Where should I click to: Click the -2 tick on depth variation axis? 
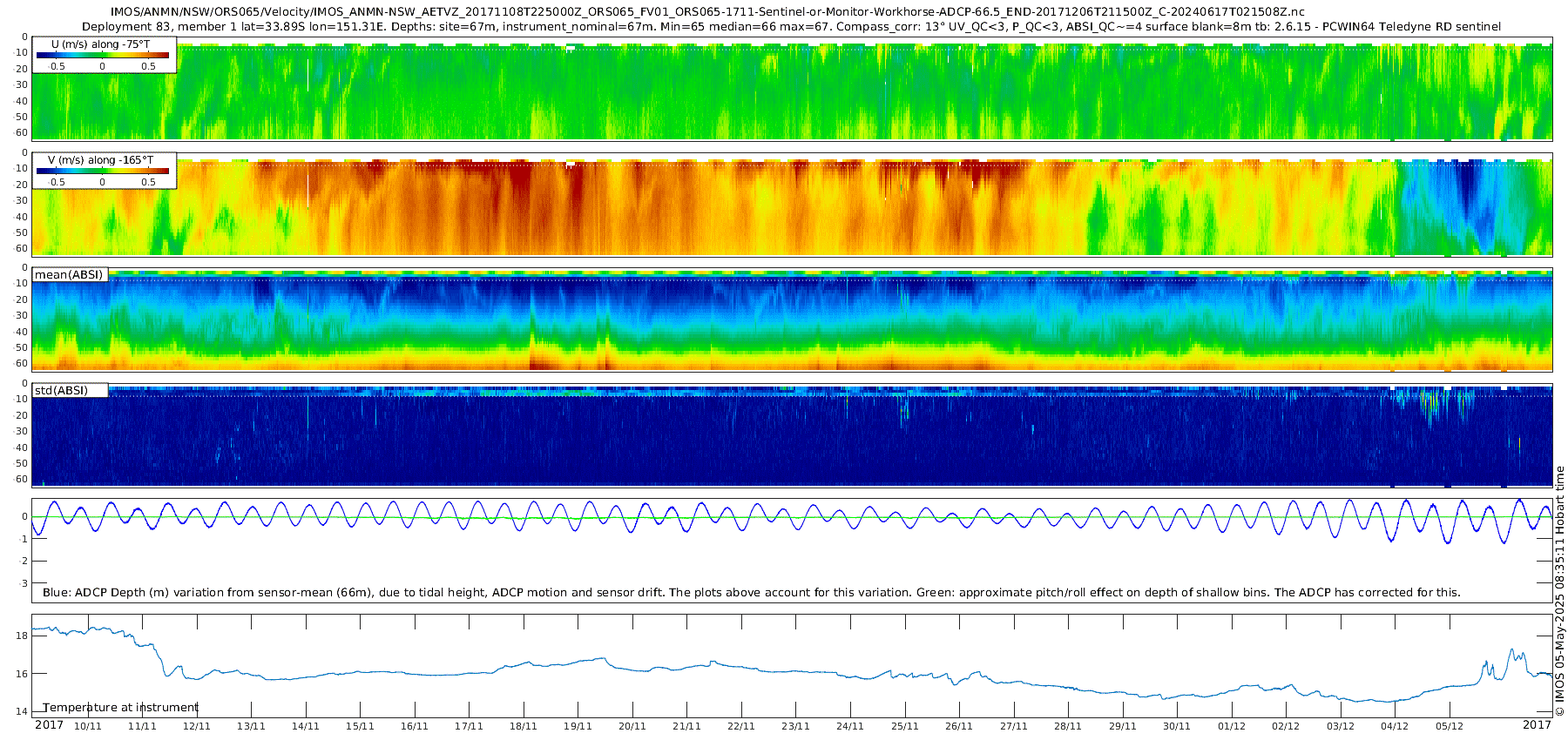24,561
